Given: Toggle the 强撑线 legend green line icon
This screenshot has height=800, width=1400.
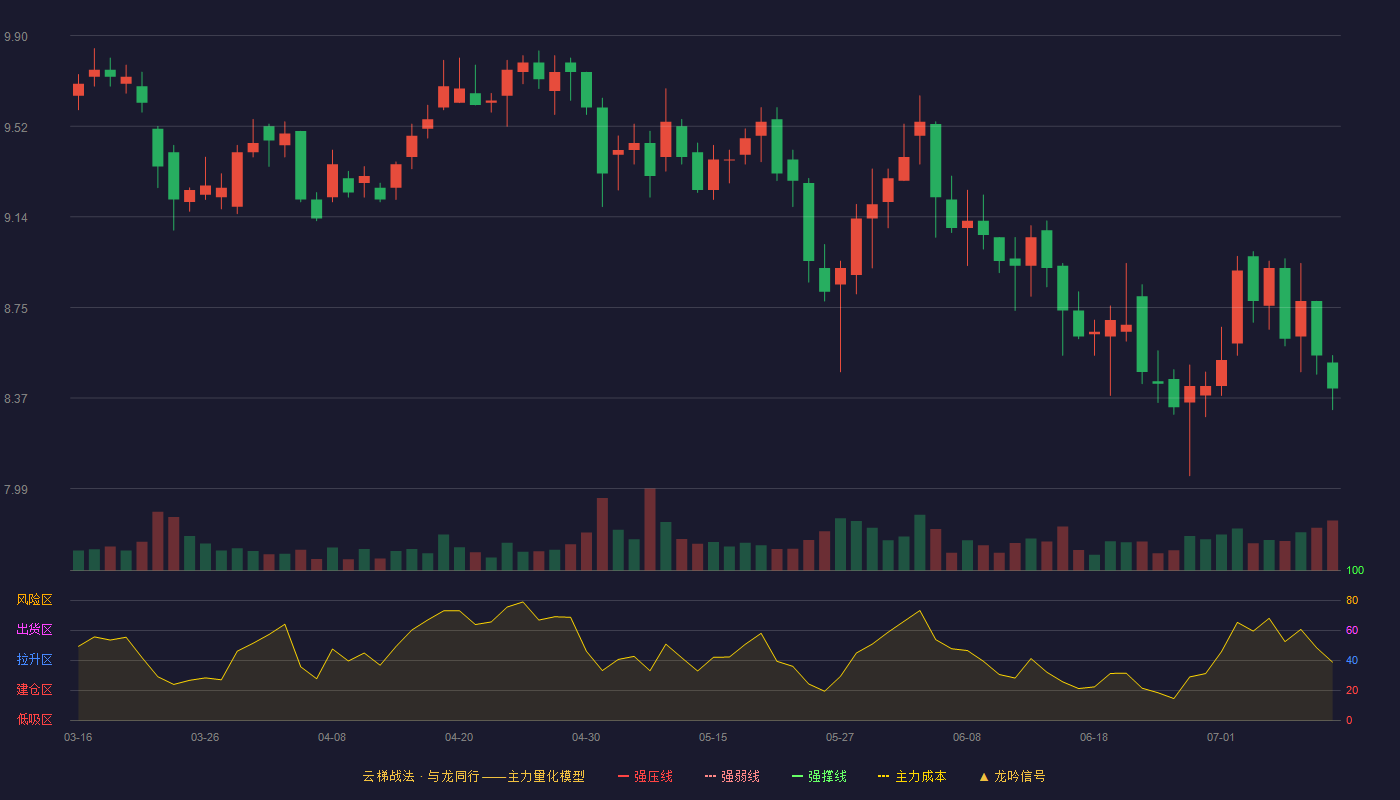Looking at the screenshot, I should (x=797, y=776).
